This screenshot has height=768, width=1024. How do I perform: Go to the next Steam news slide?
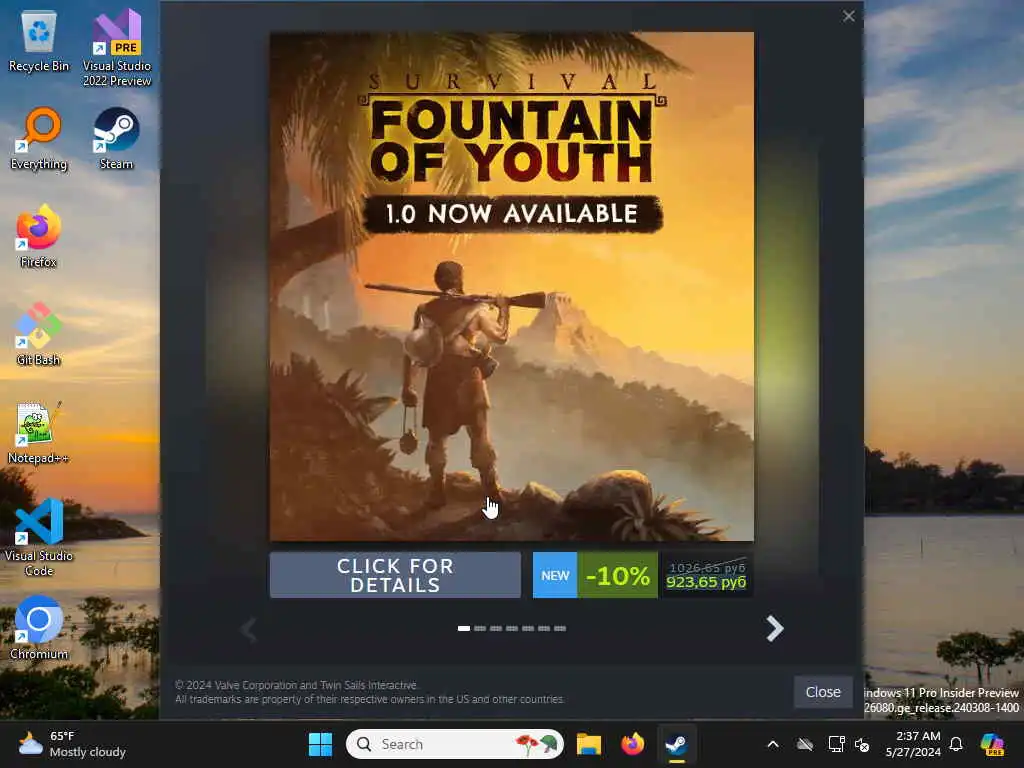pyautogui.click(x=775, y=629)
